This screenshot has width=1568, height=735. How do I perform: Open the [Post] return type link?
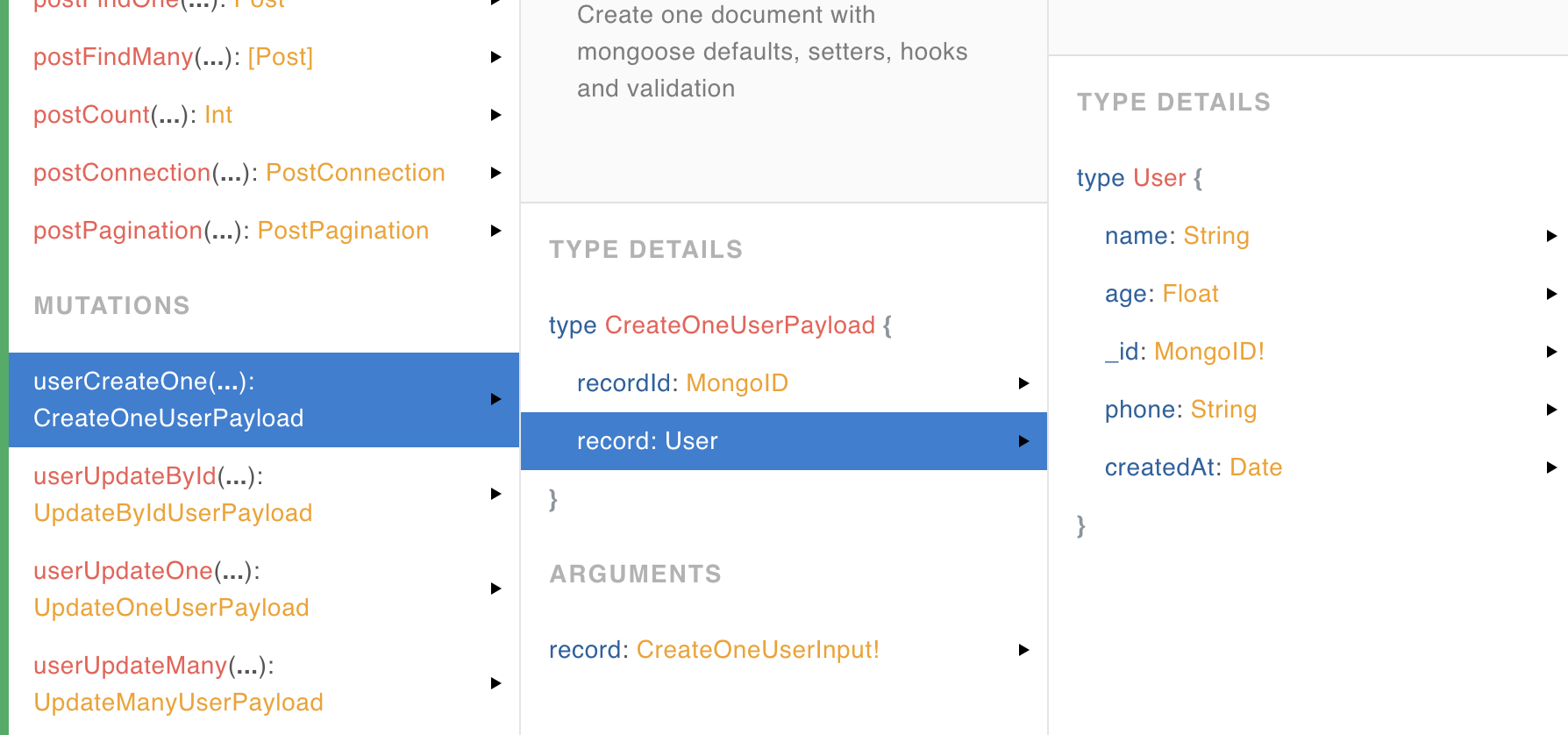(281, 57)
